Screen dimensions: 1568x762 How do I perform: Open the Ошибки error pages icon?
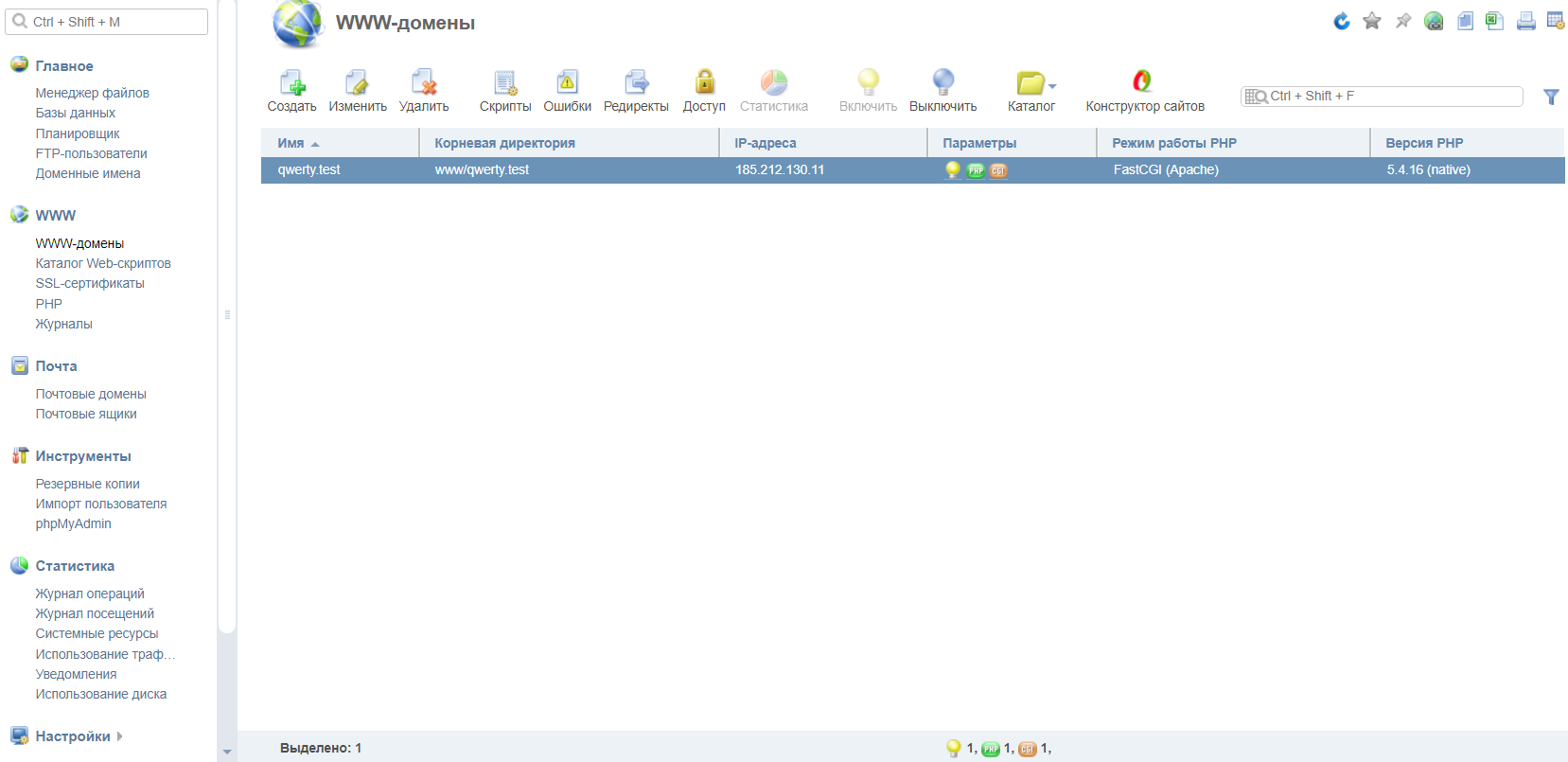pyautogui.click(x=567, y=83)
